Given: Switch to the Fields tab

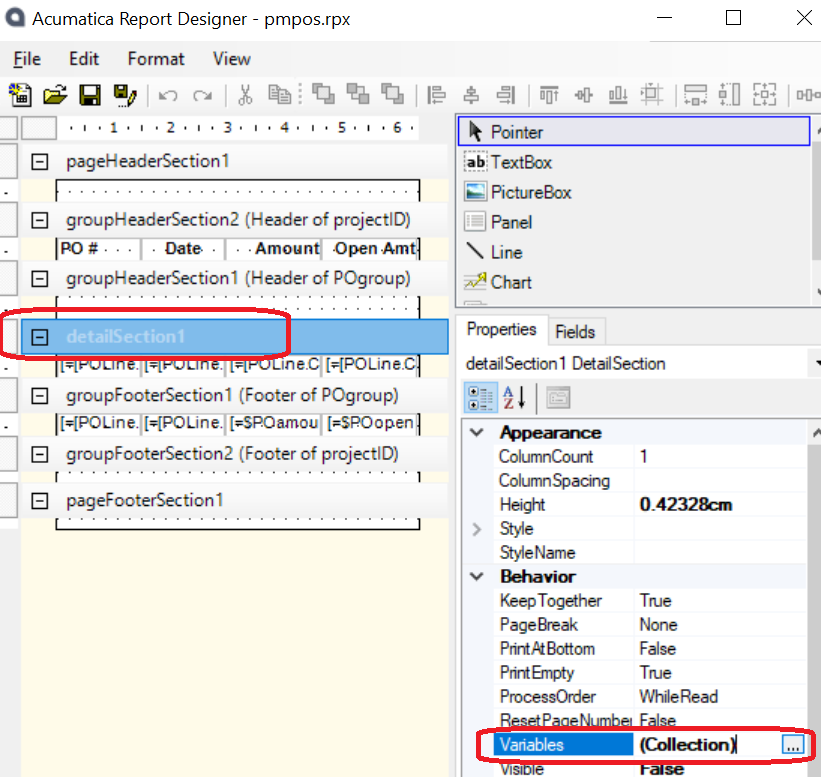Looking at the screenshot, I should (x=575, y=331).
